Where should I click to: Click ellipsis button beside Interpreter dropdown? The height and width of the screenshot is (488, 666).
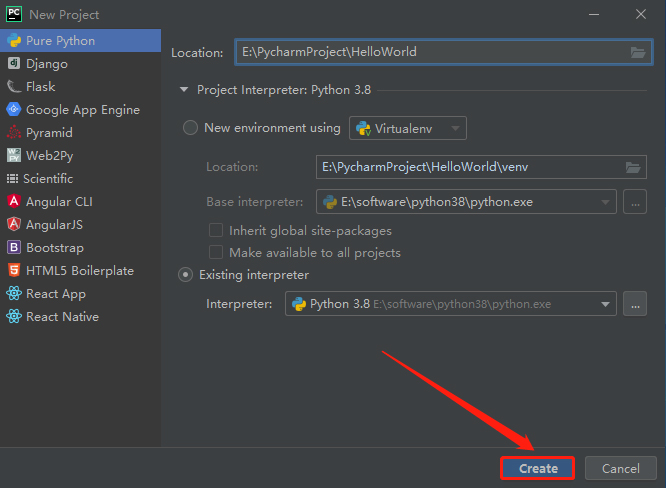click(635, 304)
